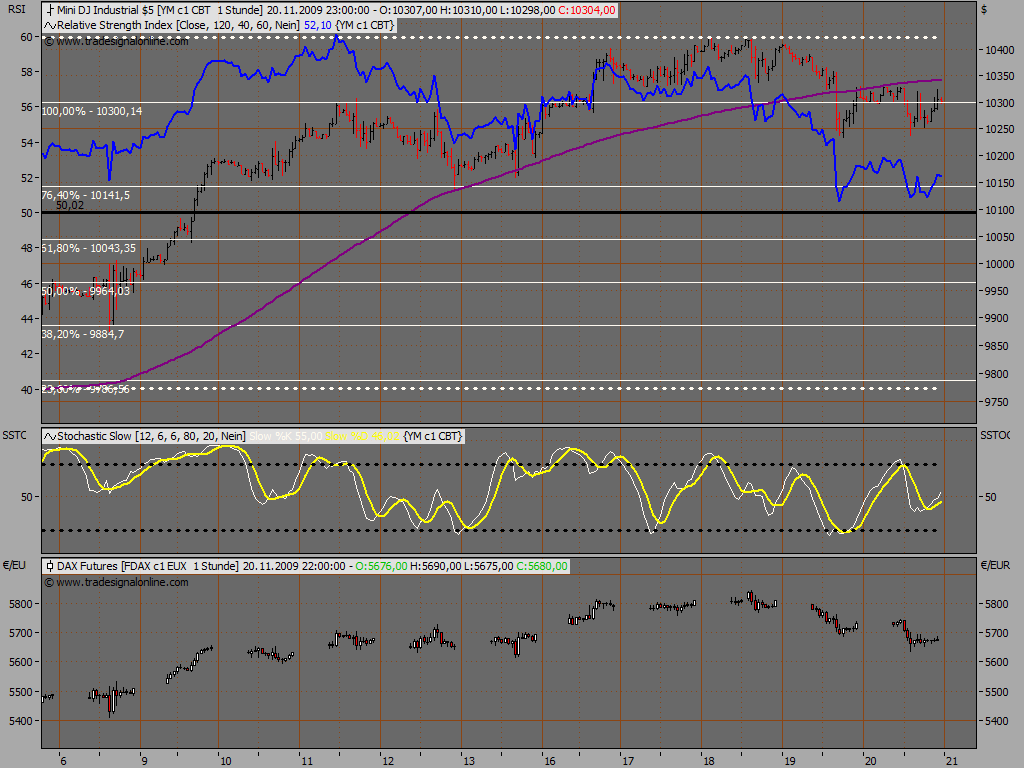Select the Stochastic Slow [12, 6, 6, 80, 20, Nein] label
1024x768 pixels.
pyautogui.click(x=152, y=436)
